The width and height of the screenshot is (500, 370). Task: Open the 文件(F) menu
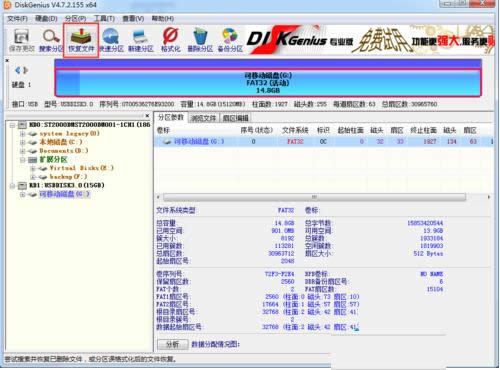point(17,19)
